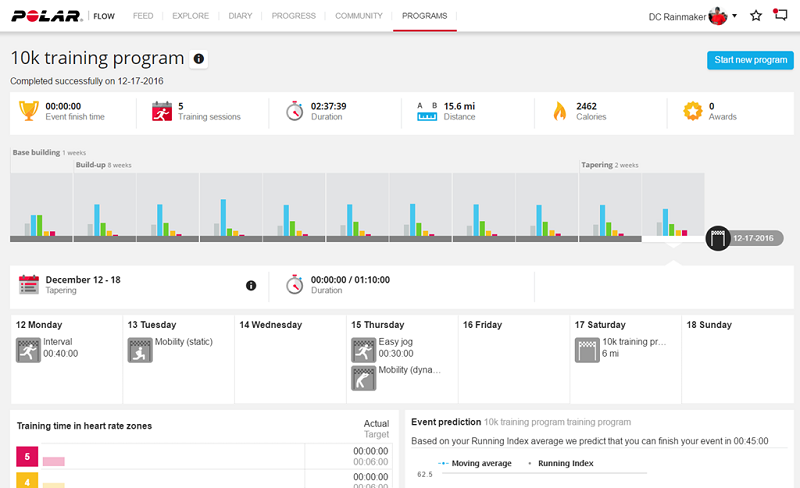This screenshot has height=488, width=800.
Task: Click heart rate zone 4 swatch
Action: pos(27,480)
